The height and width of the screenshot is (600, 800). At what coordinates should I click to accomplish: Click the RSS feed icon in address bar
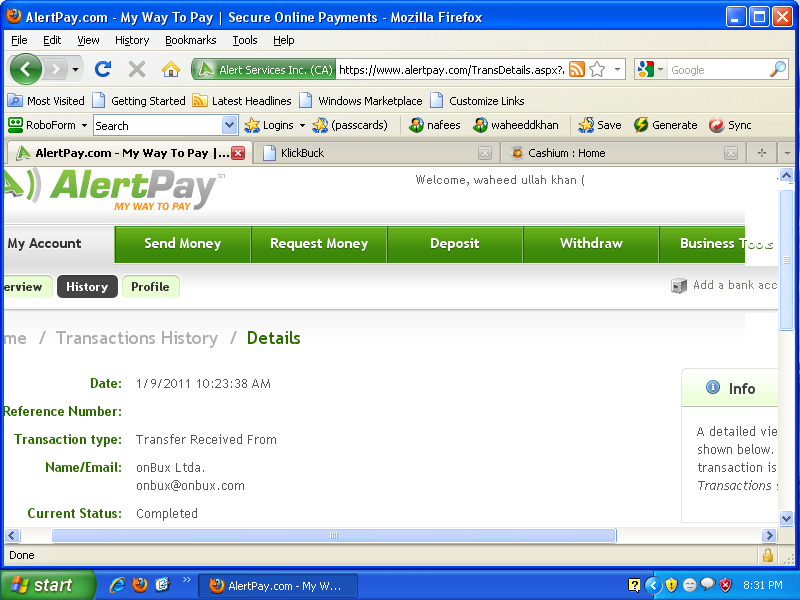[x=577, y=69]
